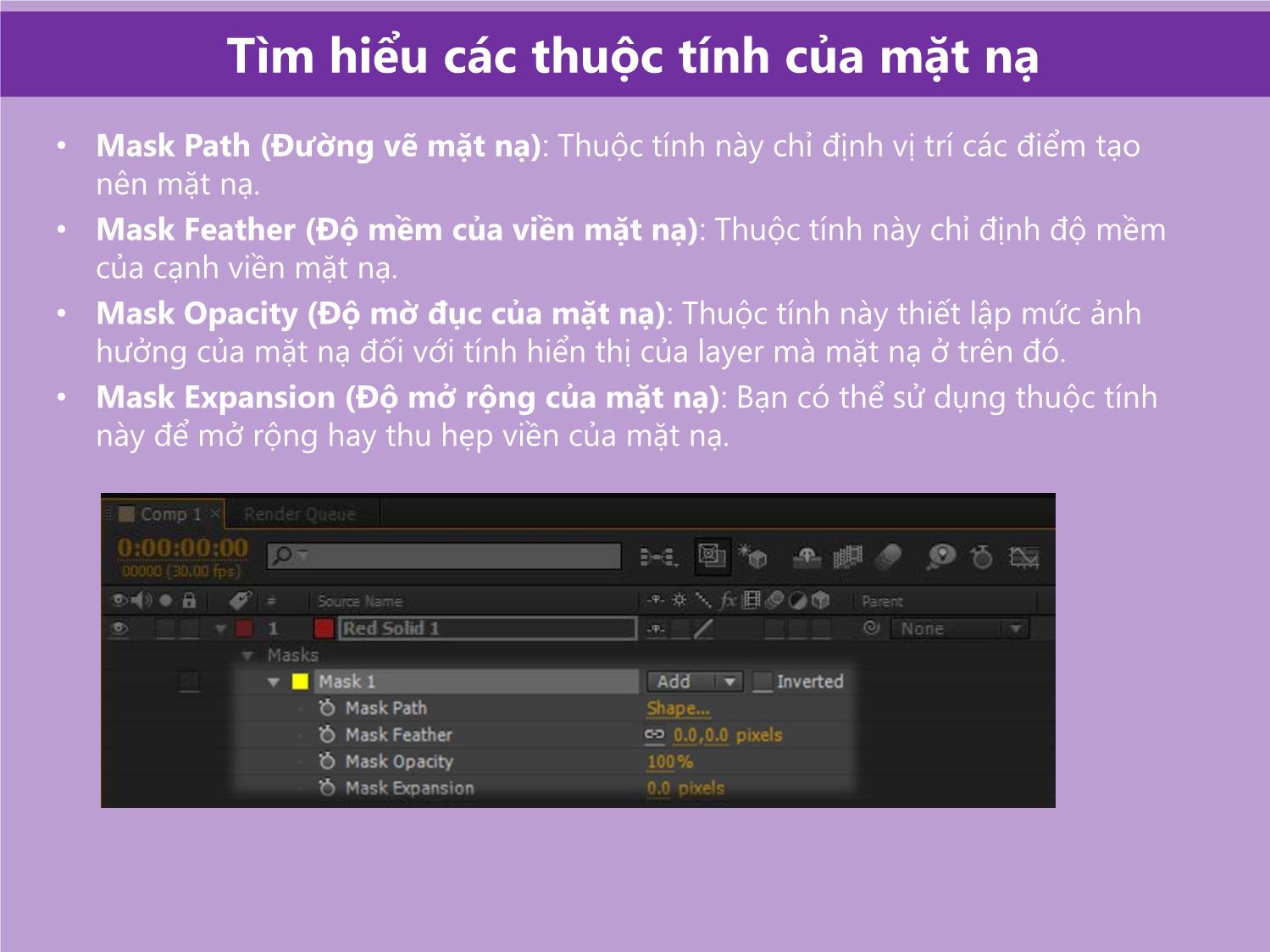
Task: Click the 0:00:00:00 current time display
Action: tap(182, 548)
